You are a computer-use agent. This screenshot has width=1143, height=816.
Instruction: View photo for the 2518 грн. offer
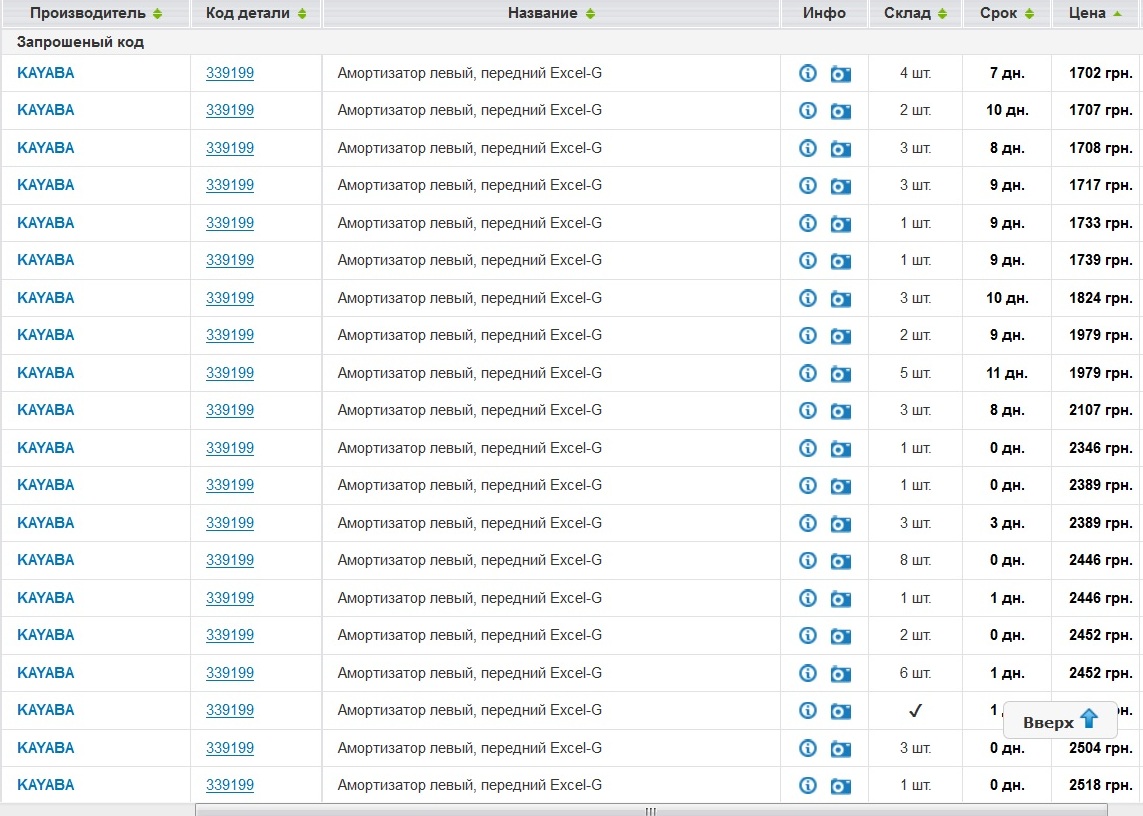tap(841, 786)
